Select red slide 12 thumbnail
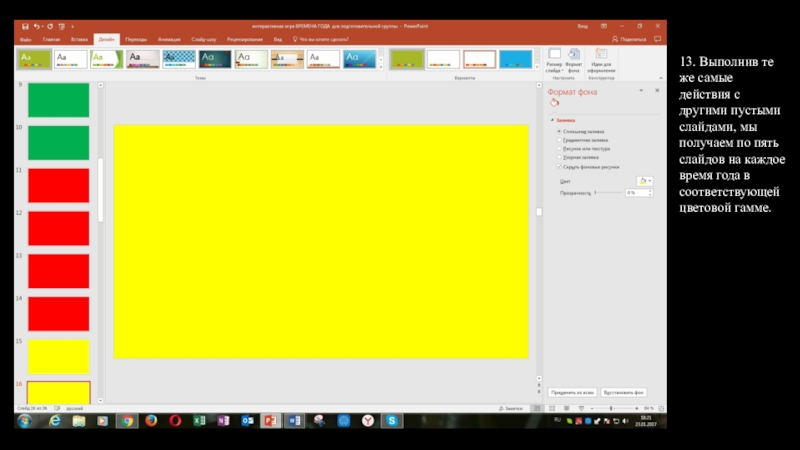Viewport: 800px width, 450px height. coord(58,228)
